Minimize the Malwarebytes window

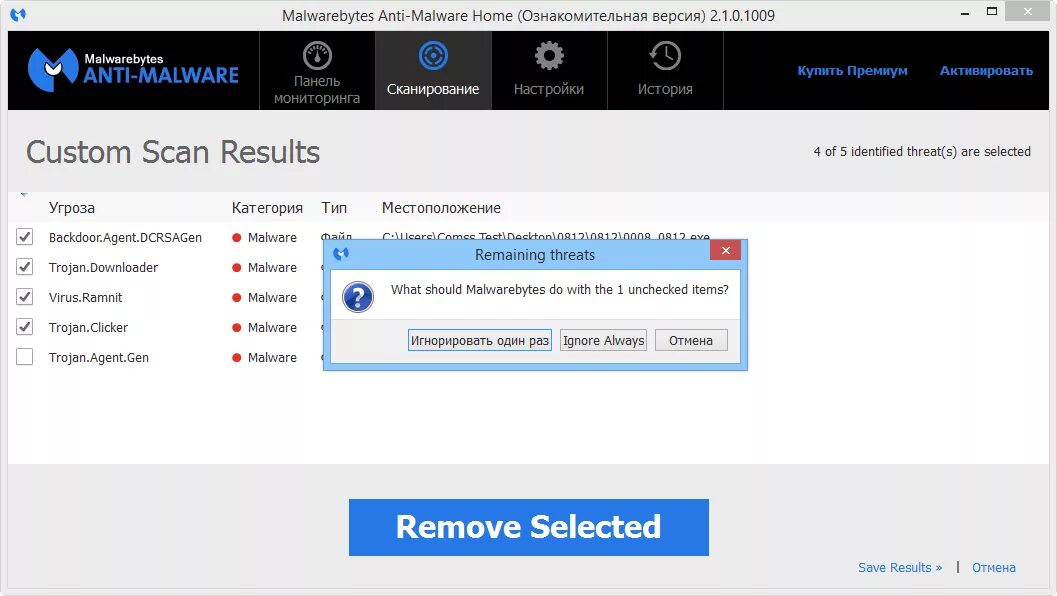point(965,13)
